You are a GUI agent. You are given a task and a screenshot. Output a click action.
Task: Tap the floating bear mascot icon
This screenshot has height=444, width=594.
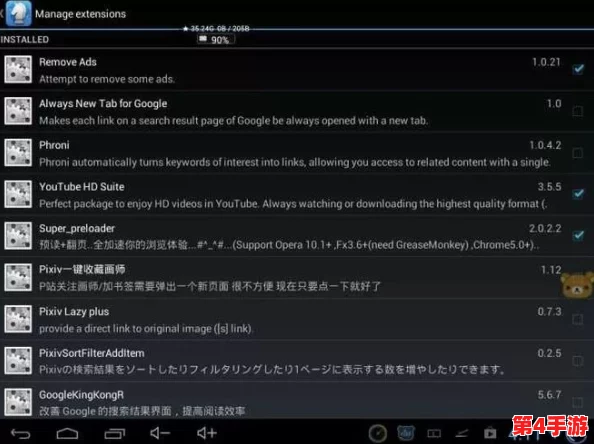(x=577, y=285)
